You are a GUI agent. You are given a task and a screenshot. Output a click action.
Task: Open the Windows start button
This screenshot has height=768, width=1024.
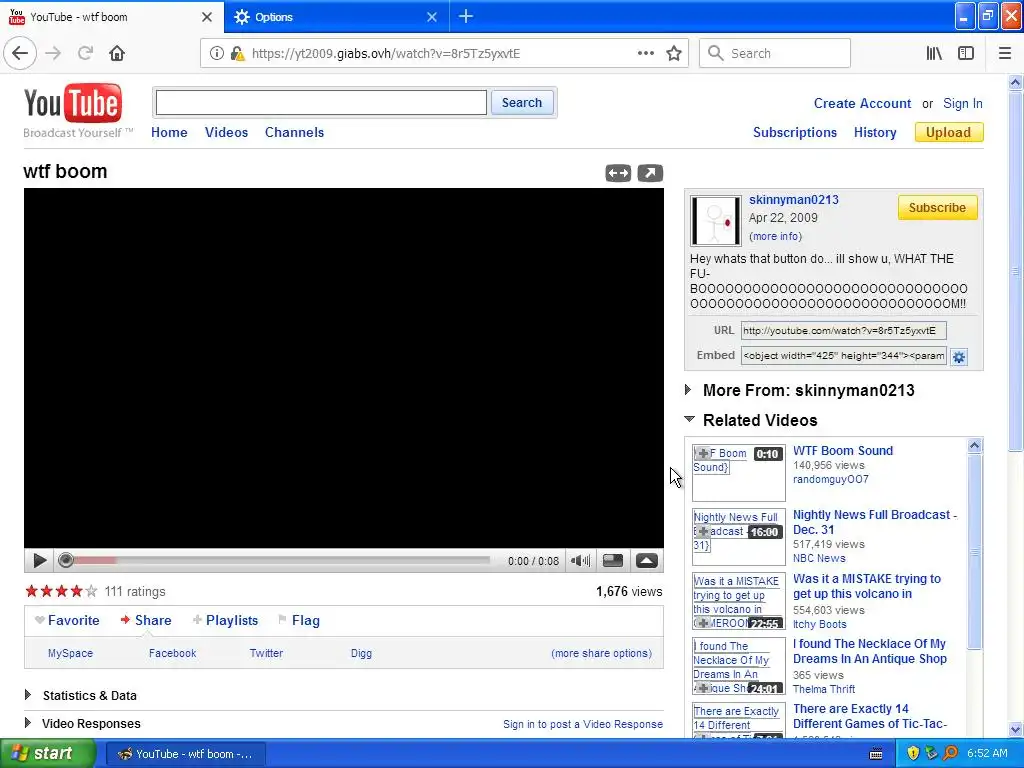[x=47, y=754]
